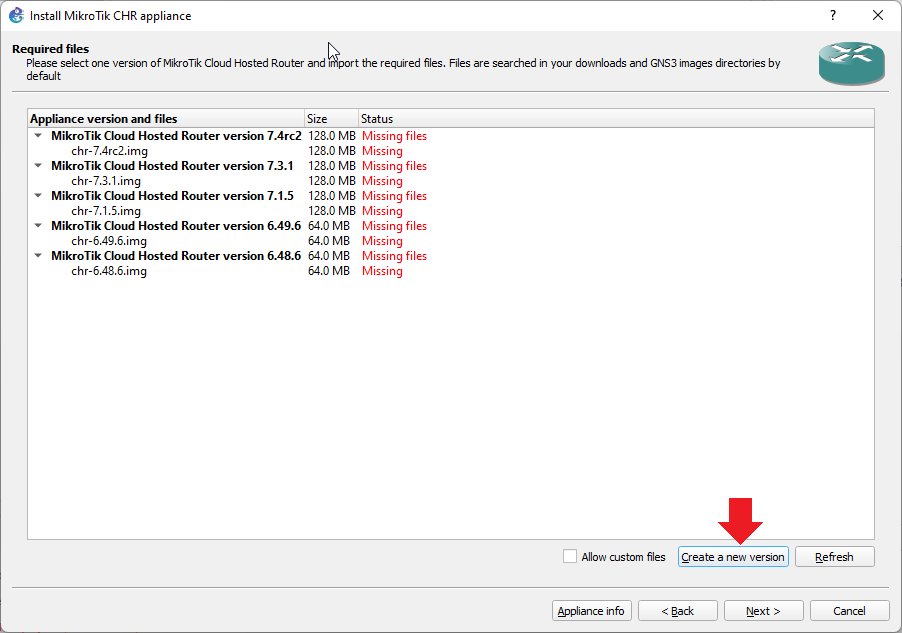Click the Size column header
The image size is (902, 633).
tap(330, 118)
